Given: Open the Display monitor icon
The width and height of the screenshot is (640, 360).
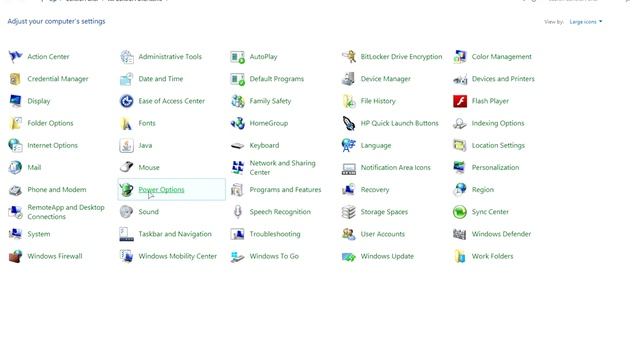Looking at the screenshot, I should [x=16, y=100].
